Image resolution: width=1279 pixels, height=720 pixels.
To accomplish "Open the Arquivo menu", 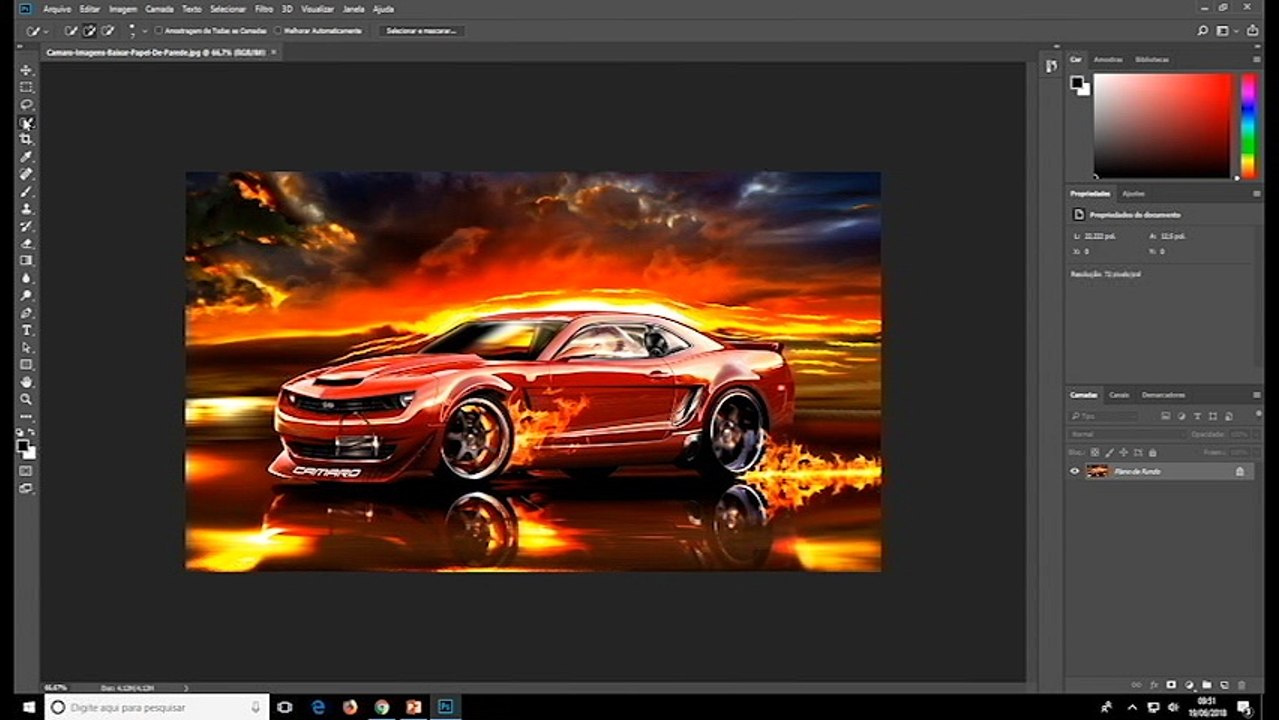I will [x=57, y=8].
